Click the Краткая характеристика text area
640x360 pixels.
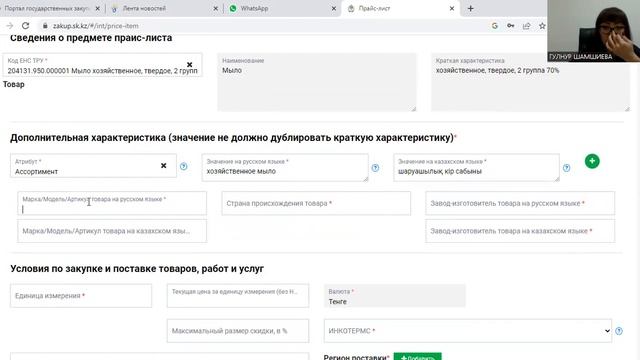pyautogui.click(x=531, y=82)
